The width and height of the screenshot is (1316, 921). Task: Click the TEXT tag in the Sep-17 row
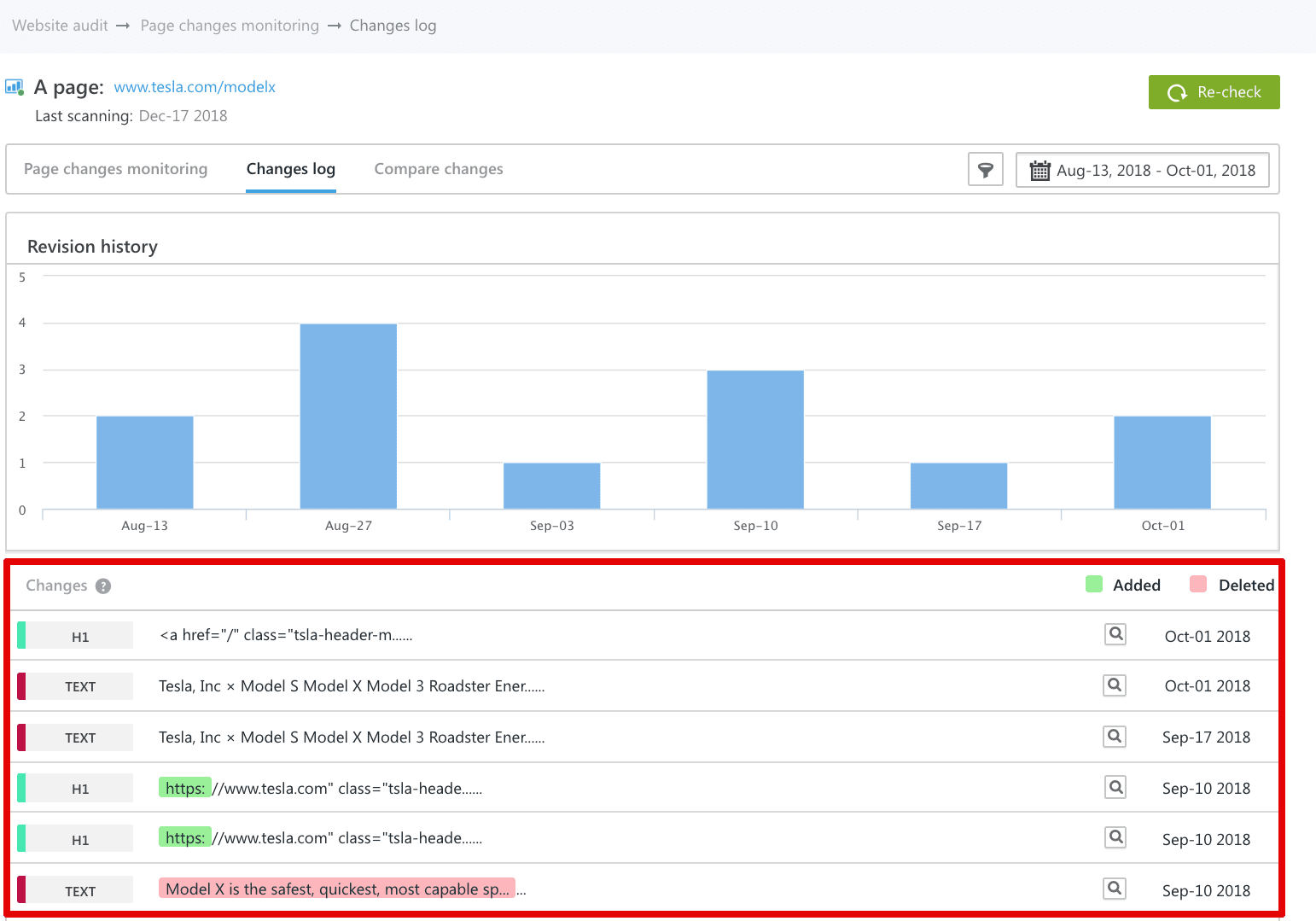tap(80, 737)
